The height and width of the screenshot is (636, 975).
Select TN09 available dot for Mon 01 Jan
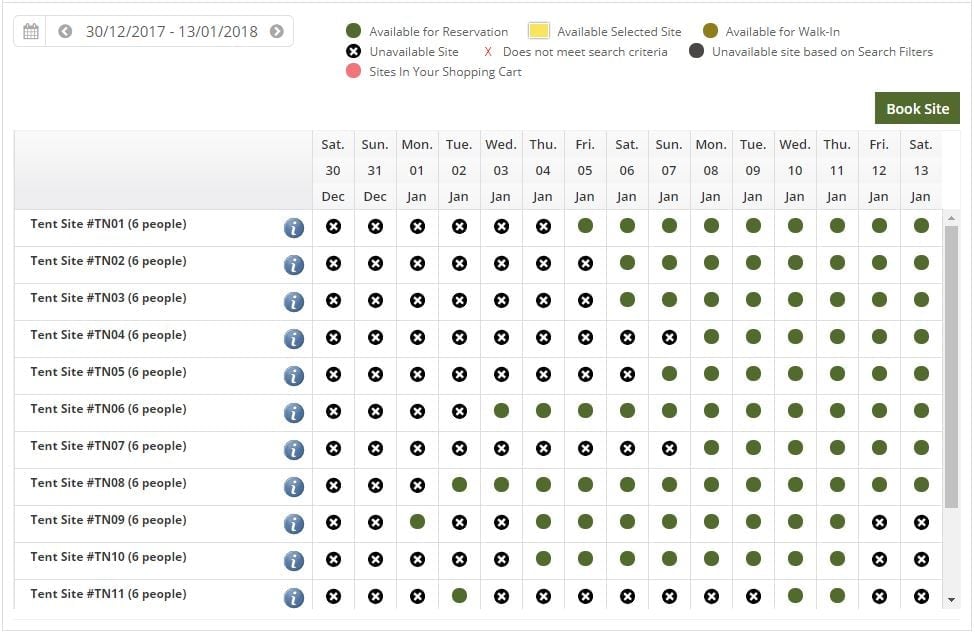pos(417,522)
